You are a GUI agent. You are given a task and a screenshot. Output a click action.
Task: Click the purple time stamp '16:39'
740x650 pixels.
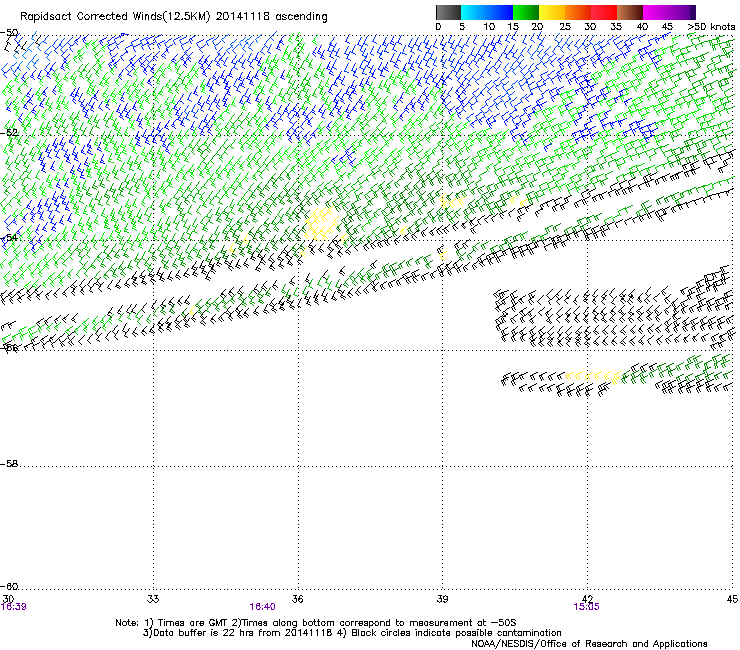click(14, 607)
